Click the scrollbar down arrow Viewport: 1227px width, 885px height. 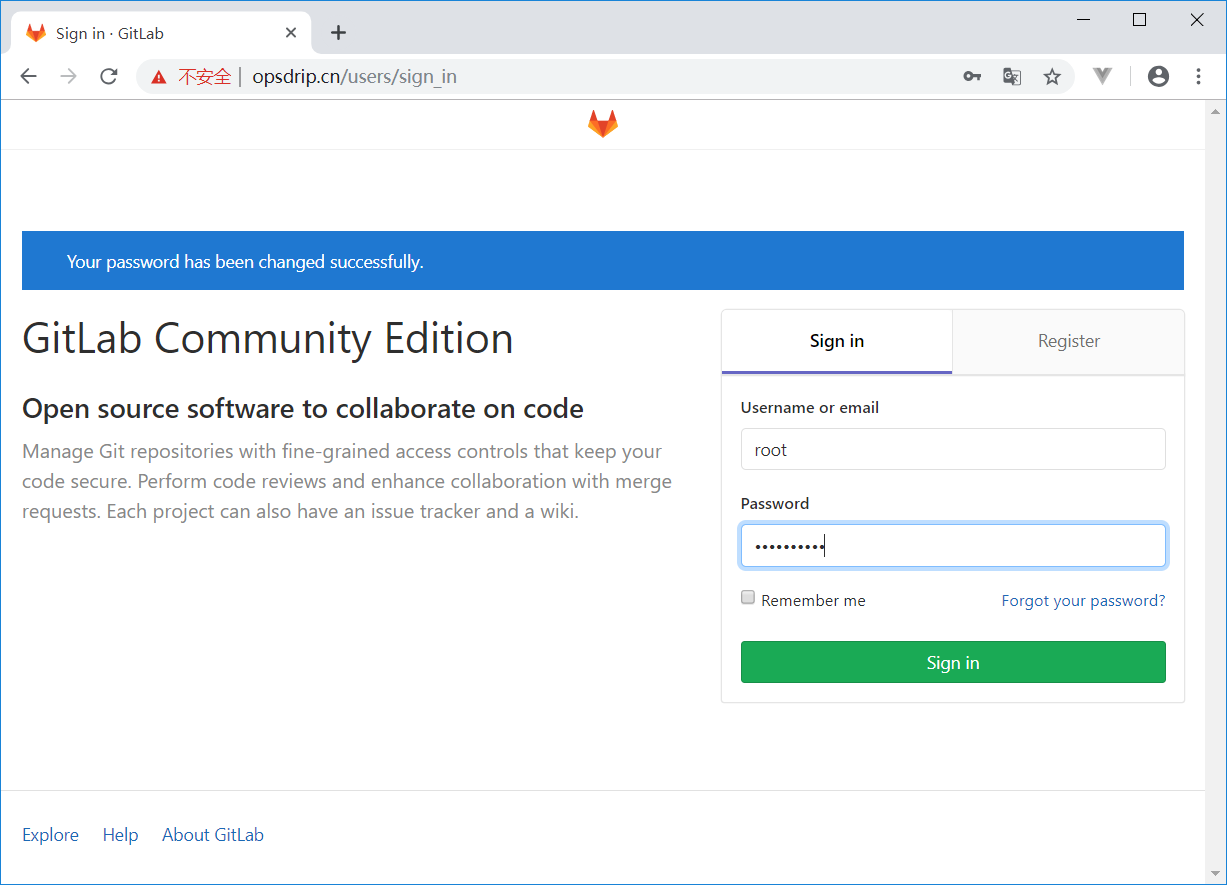point(1216,875)
